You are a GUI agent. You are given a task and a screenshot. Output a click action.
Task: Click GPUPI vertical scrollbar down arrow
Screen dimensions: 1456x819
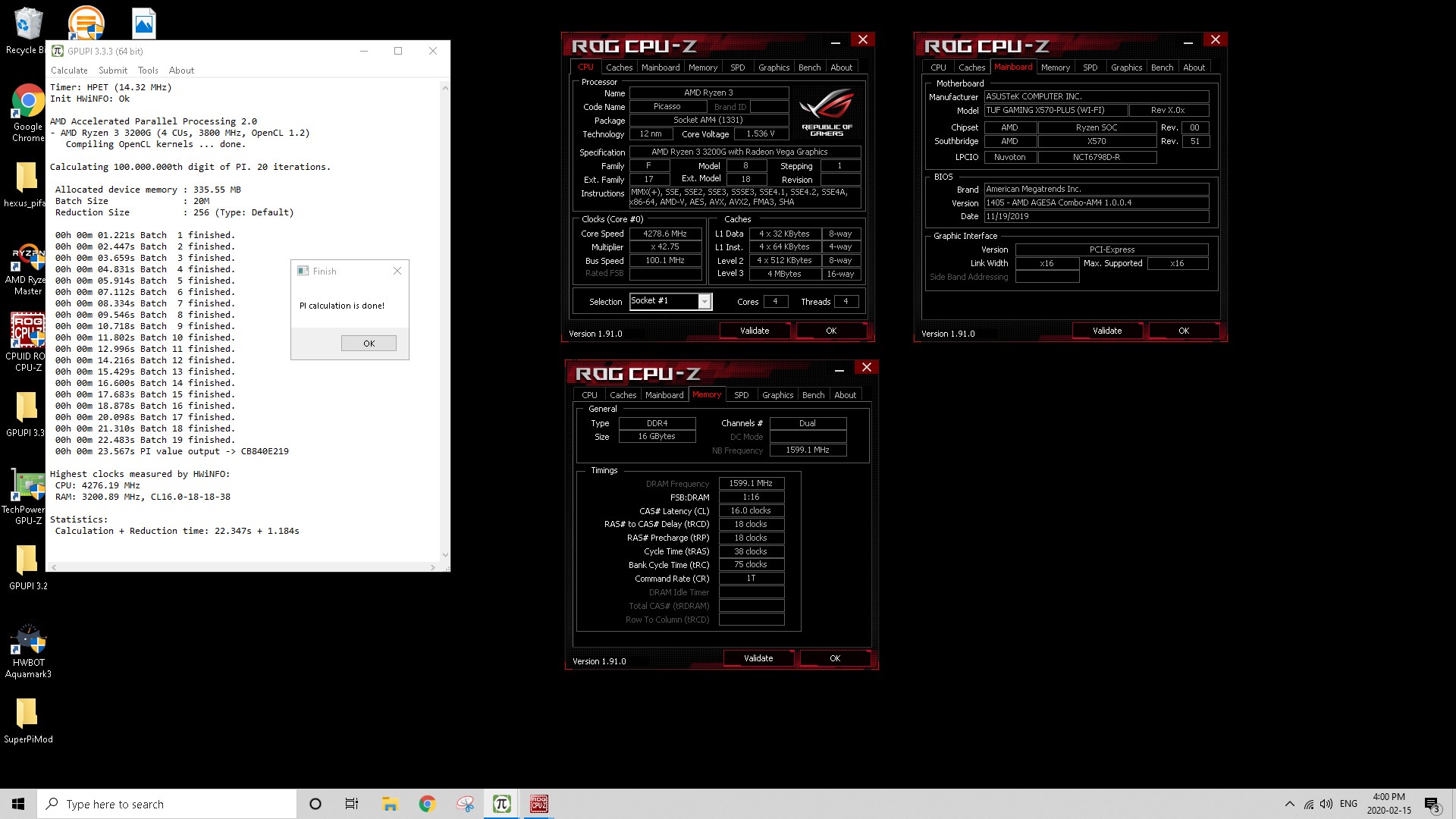(445, 555)
